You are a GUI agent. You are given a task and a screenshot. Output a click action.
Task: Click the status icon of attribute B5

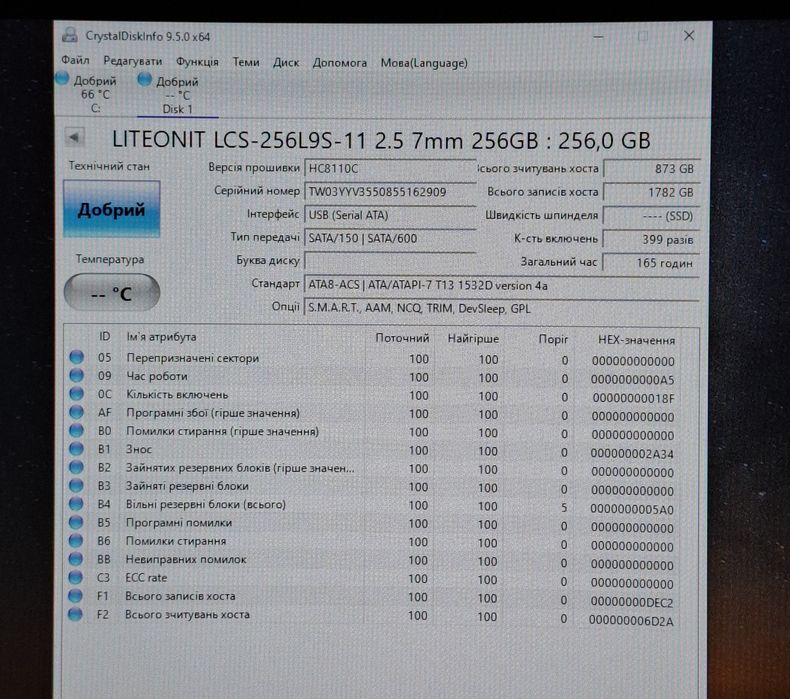pos(76,522)
